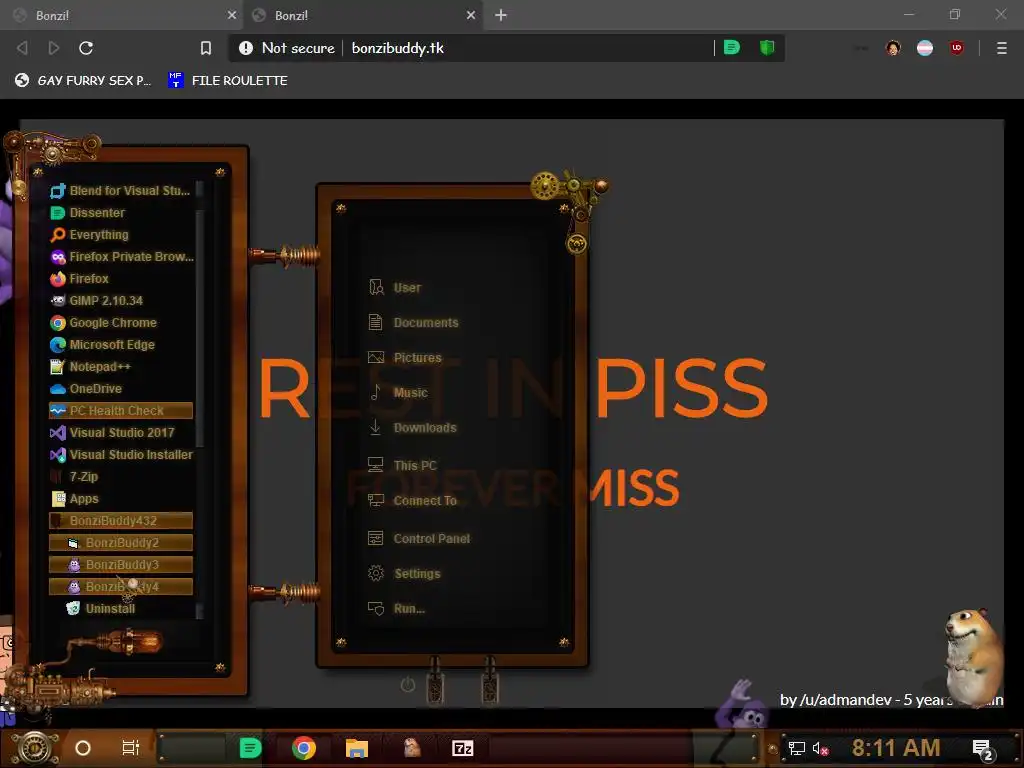Open the FILE ROULETTE bookmark
This screenshot has height=768, width=1024.
coord(227,80)
